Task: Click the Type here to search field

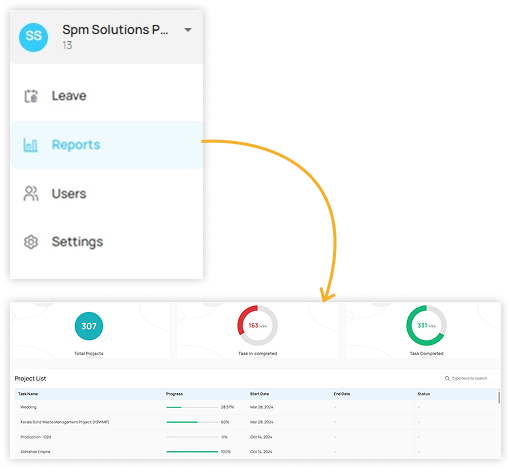Action: [470, 378]
